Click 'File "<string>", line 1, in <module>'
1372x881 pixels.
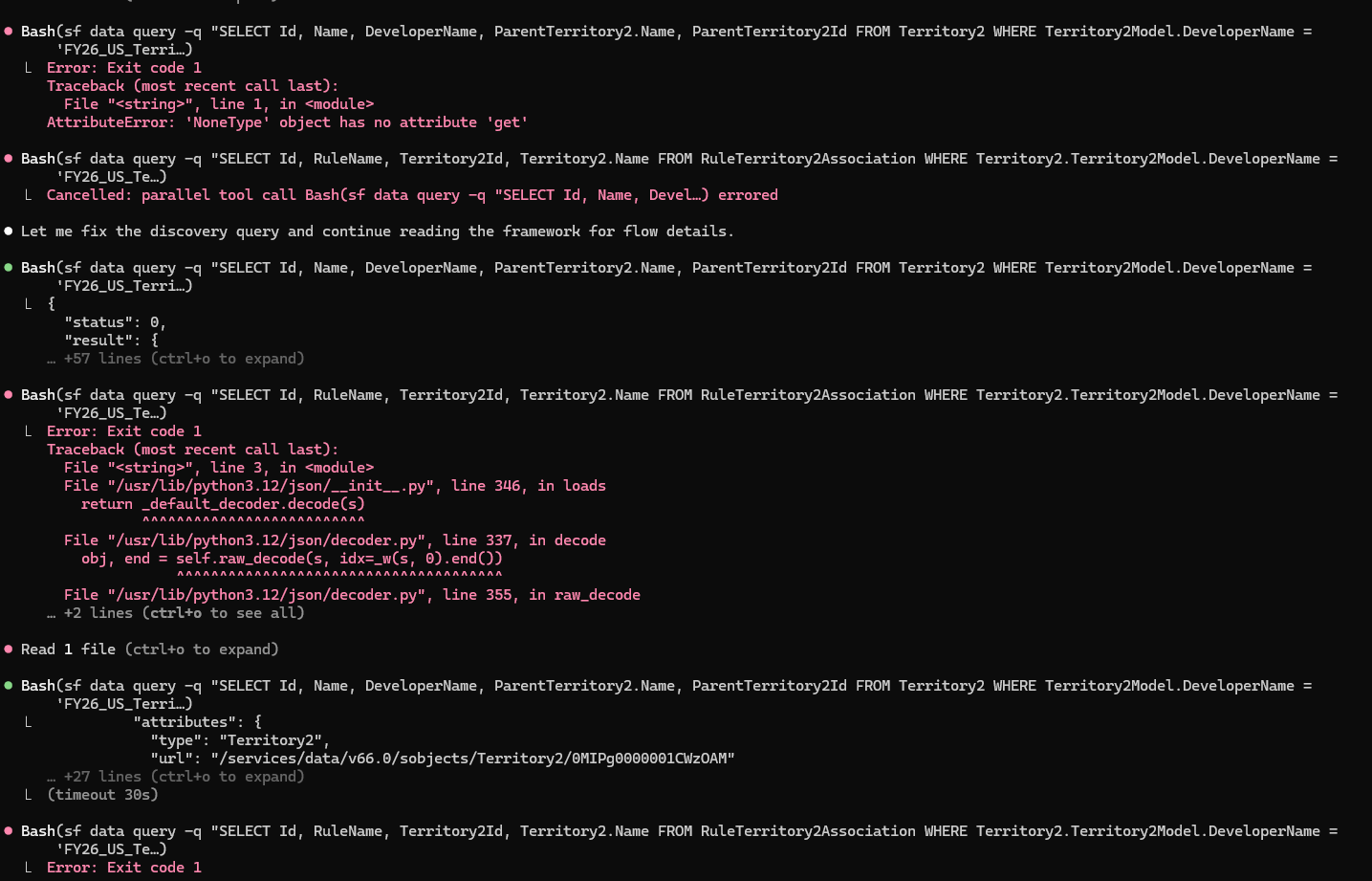click(219, 104)
